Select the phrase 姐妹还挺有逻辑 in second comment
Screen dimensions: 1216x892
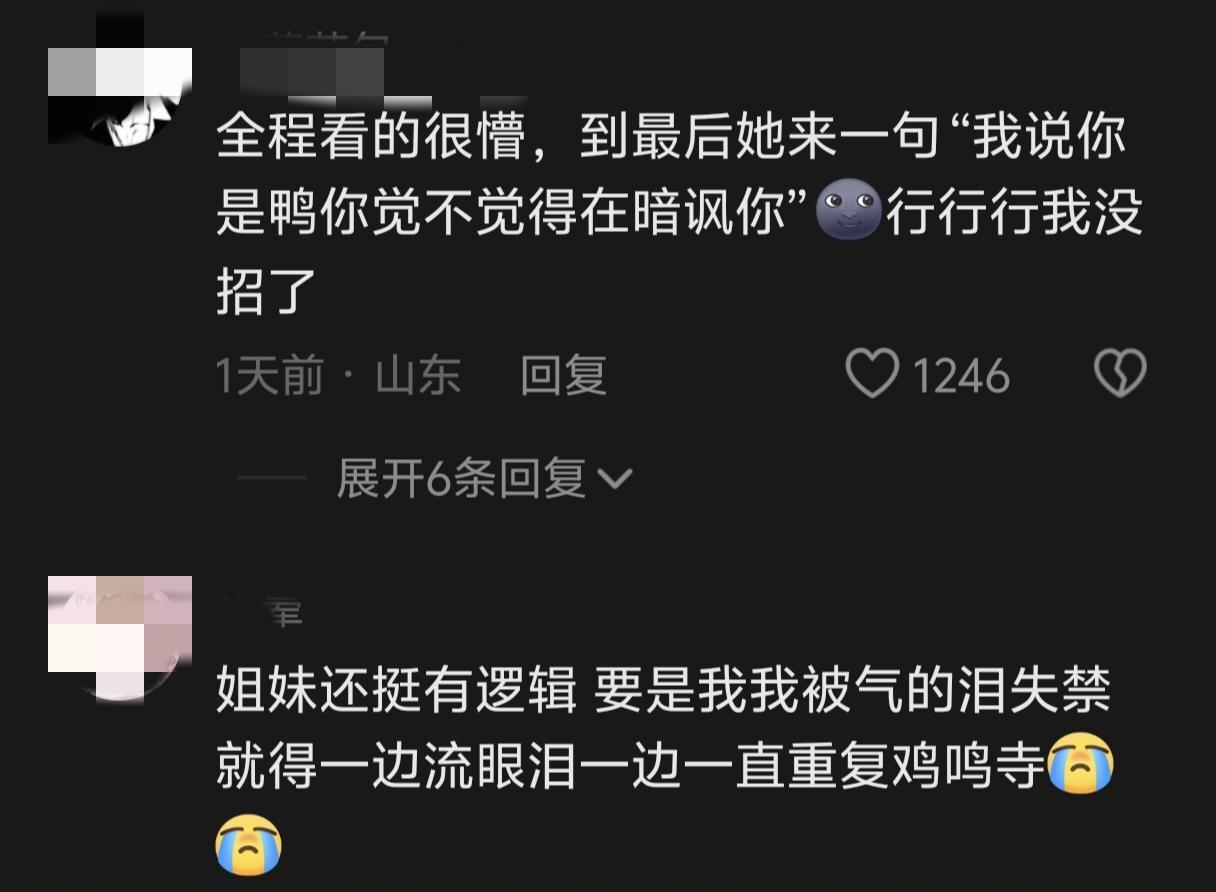pyautogui.click(x=397, y=691)
